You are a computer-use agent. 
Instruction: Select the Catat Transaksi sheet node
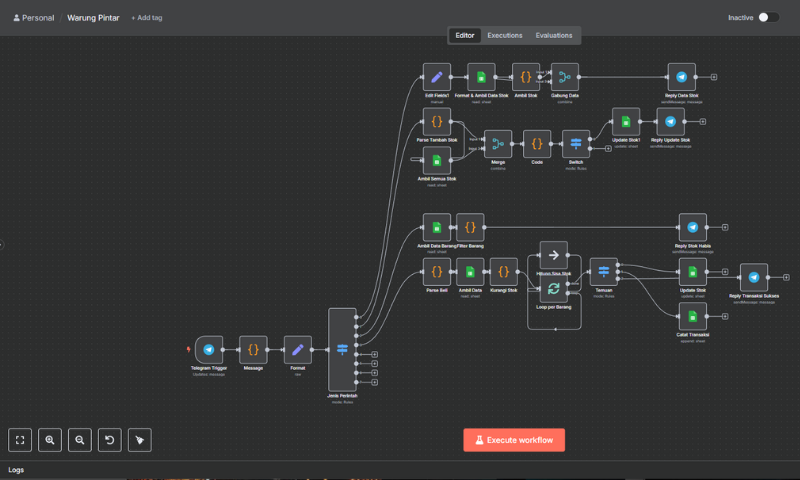tap(693, 316)
